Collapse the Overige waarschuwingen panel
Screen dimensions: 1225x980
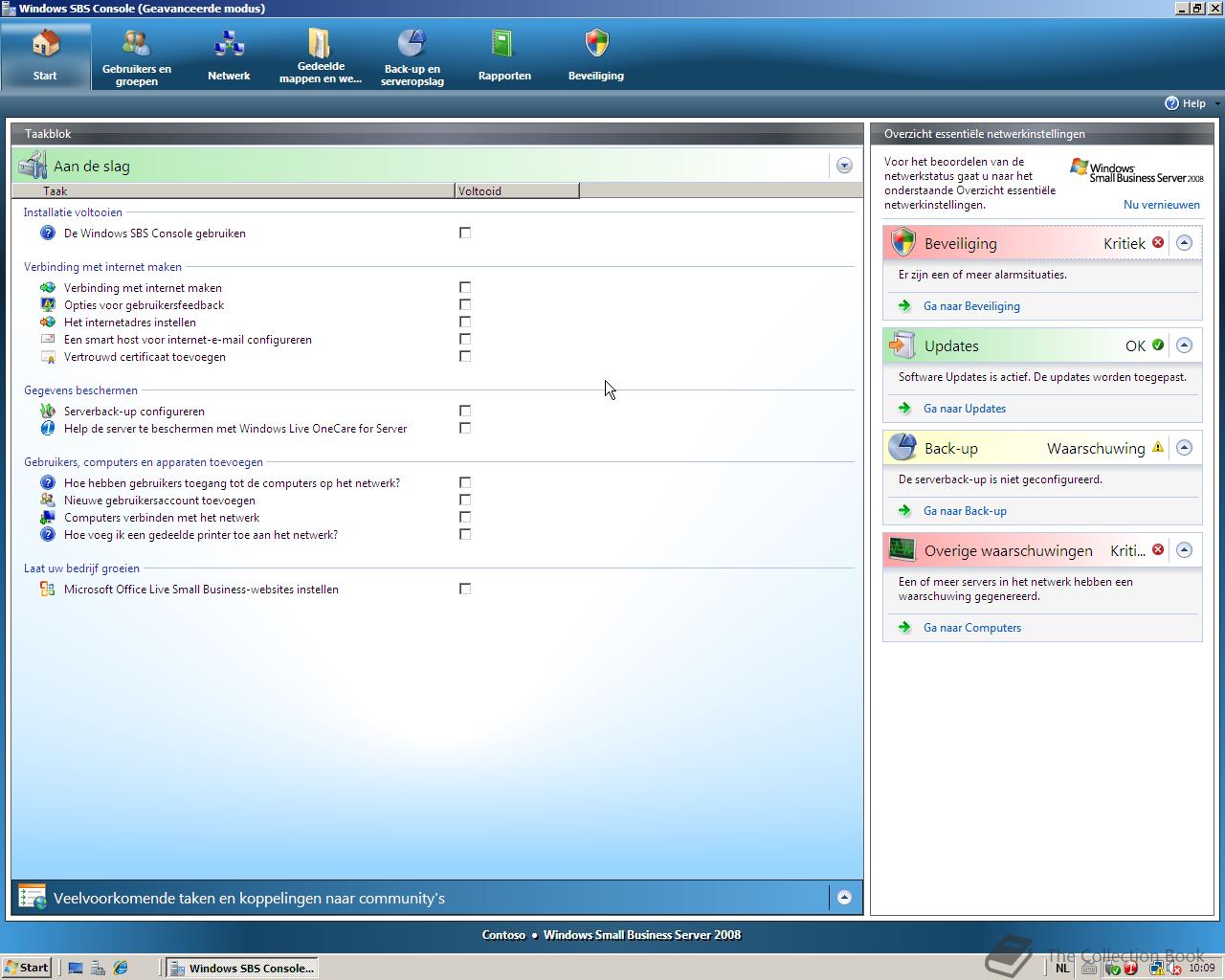pyautogui.click(x=1184, y=549)
